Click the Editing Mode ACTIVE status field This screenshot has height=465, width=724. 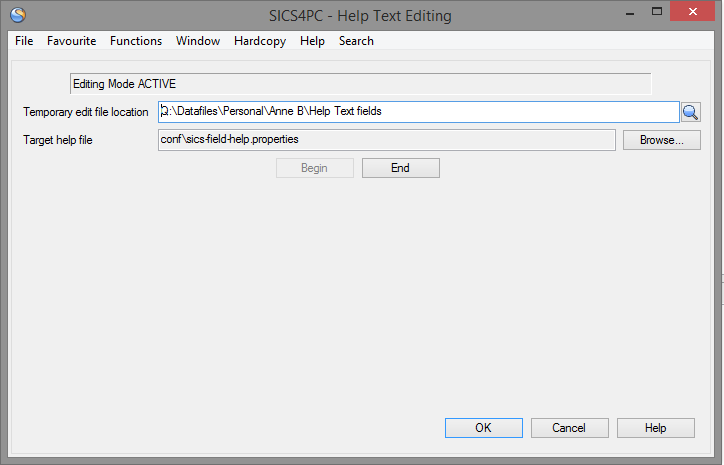click(360, 85)
